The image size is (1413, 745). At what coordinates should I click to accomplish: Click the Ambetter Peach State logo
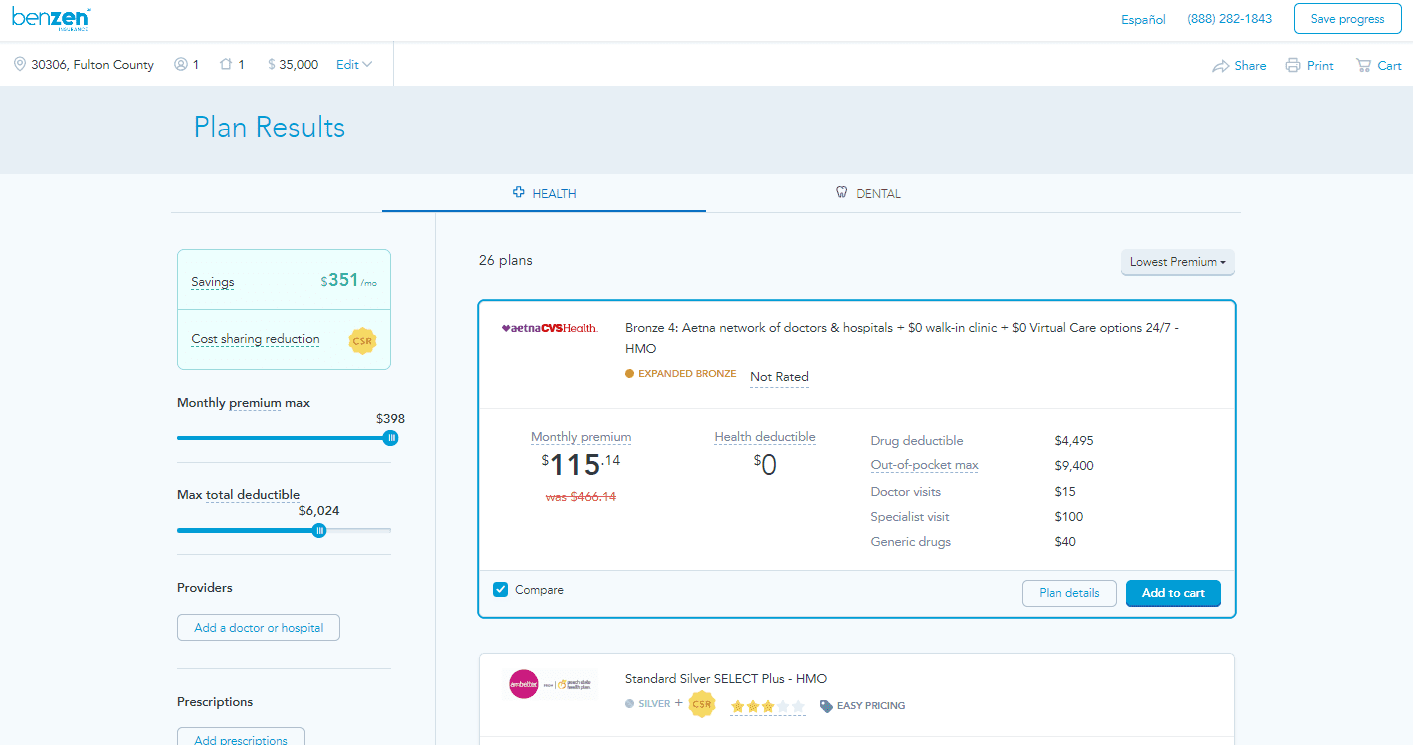[x=552, y=684]
